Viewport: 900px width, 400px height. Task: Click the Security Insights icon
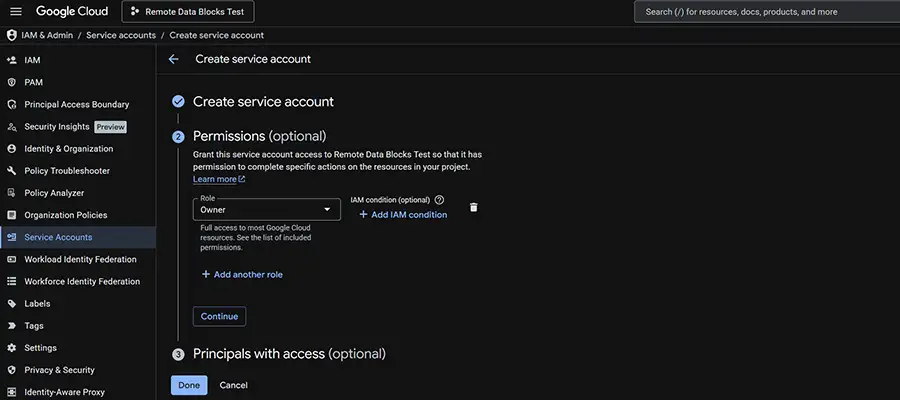(11, 127)
